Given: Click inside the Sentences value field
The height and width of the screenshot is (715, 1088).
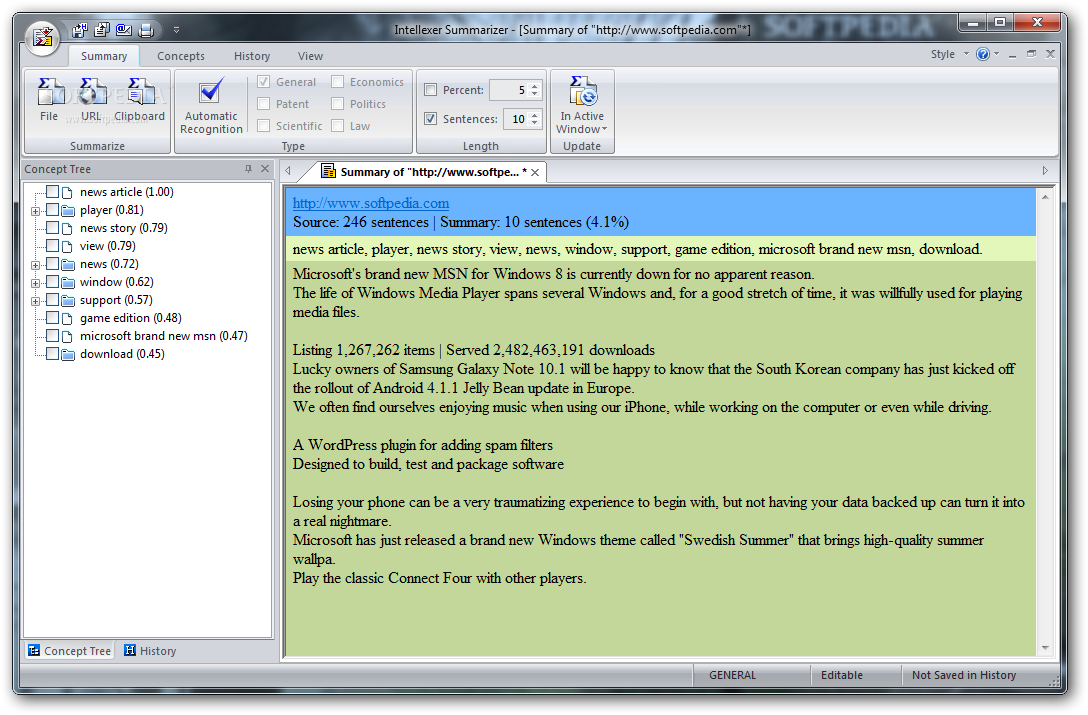Looking at the screenshot, I should pyautogui.click(x=516, y=119).
